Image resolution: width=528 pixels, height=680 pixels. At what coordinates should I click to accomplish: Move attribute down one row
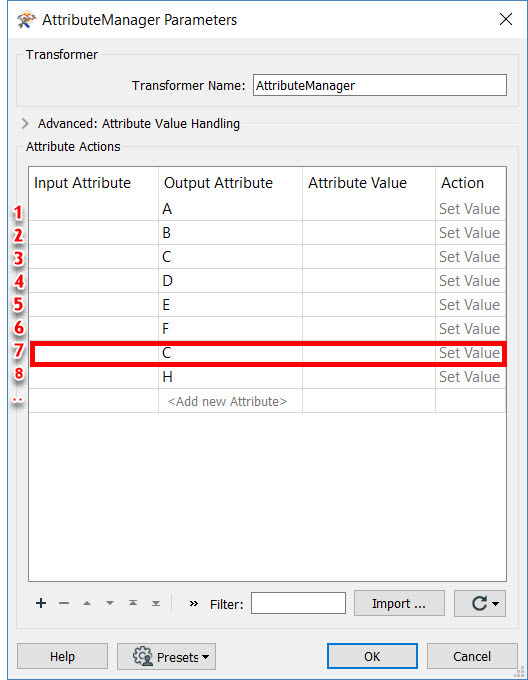coord(110,603)
